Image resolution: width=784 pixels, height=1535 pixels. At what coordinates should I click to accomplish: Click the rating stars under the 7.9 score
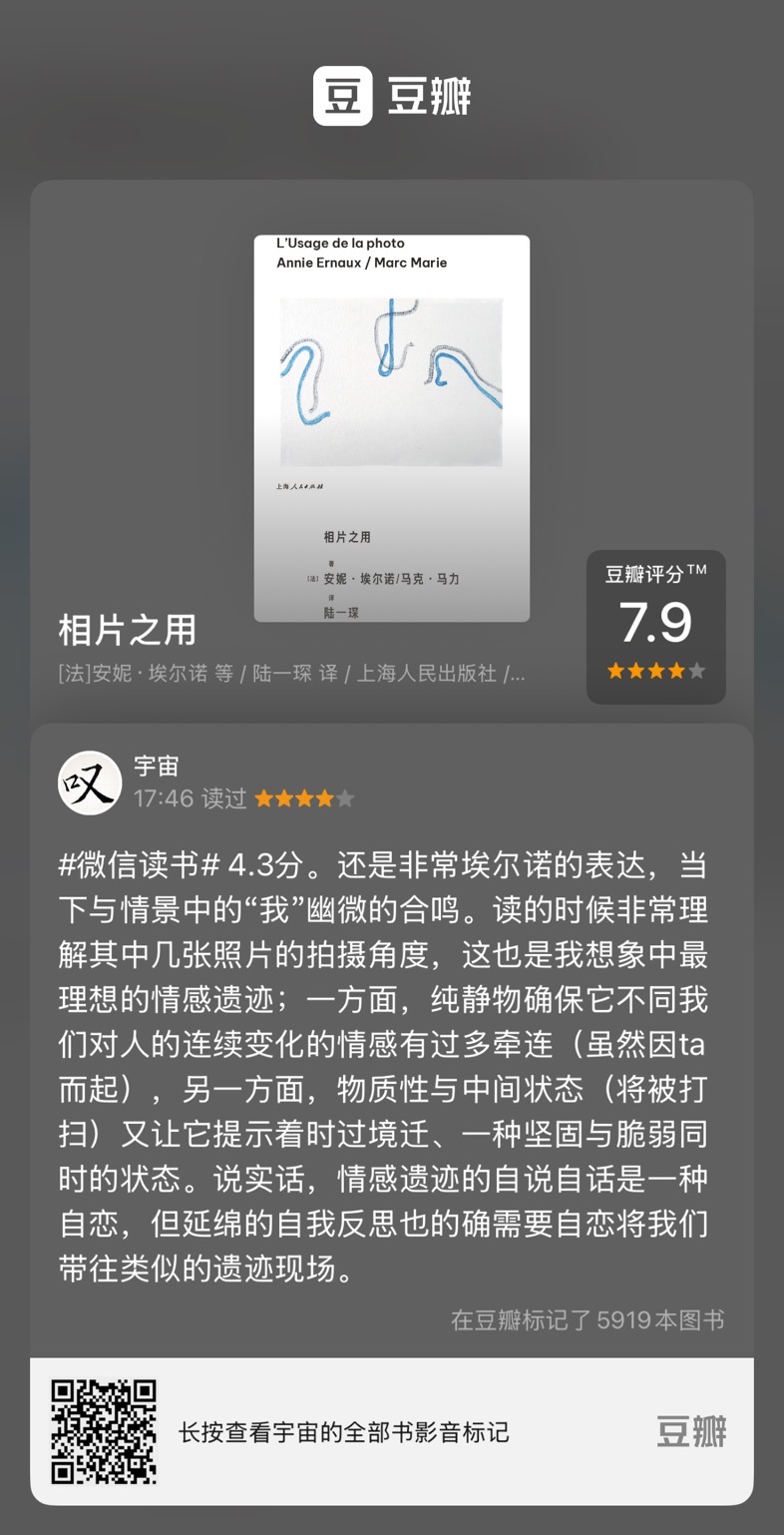656,671
